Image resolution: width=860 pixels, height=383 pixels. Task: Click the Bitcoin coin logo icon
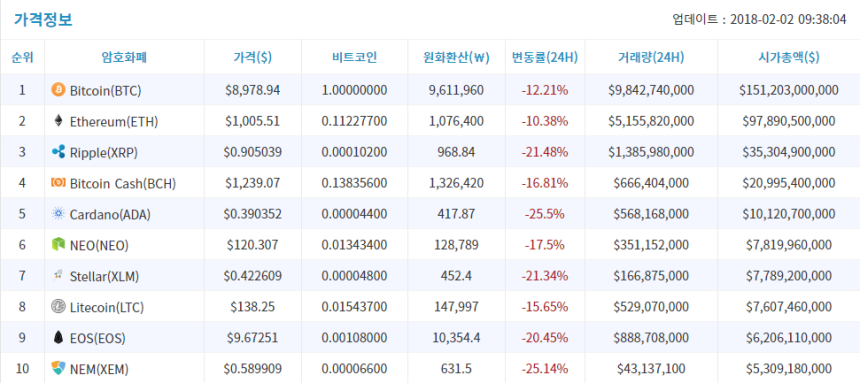[x=58, y=90]
